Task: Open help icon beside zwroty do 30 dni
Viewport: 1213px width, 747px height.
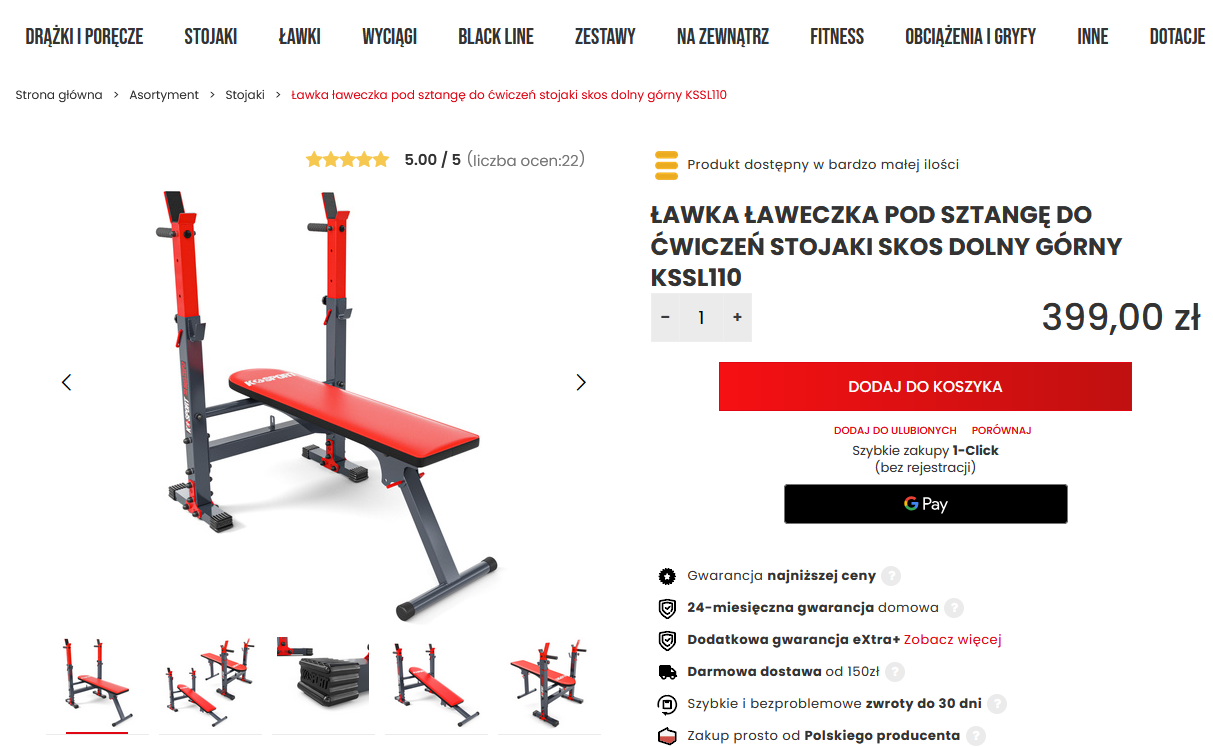Action: [997, 704]
